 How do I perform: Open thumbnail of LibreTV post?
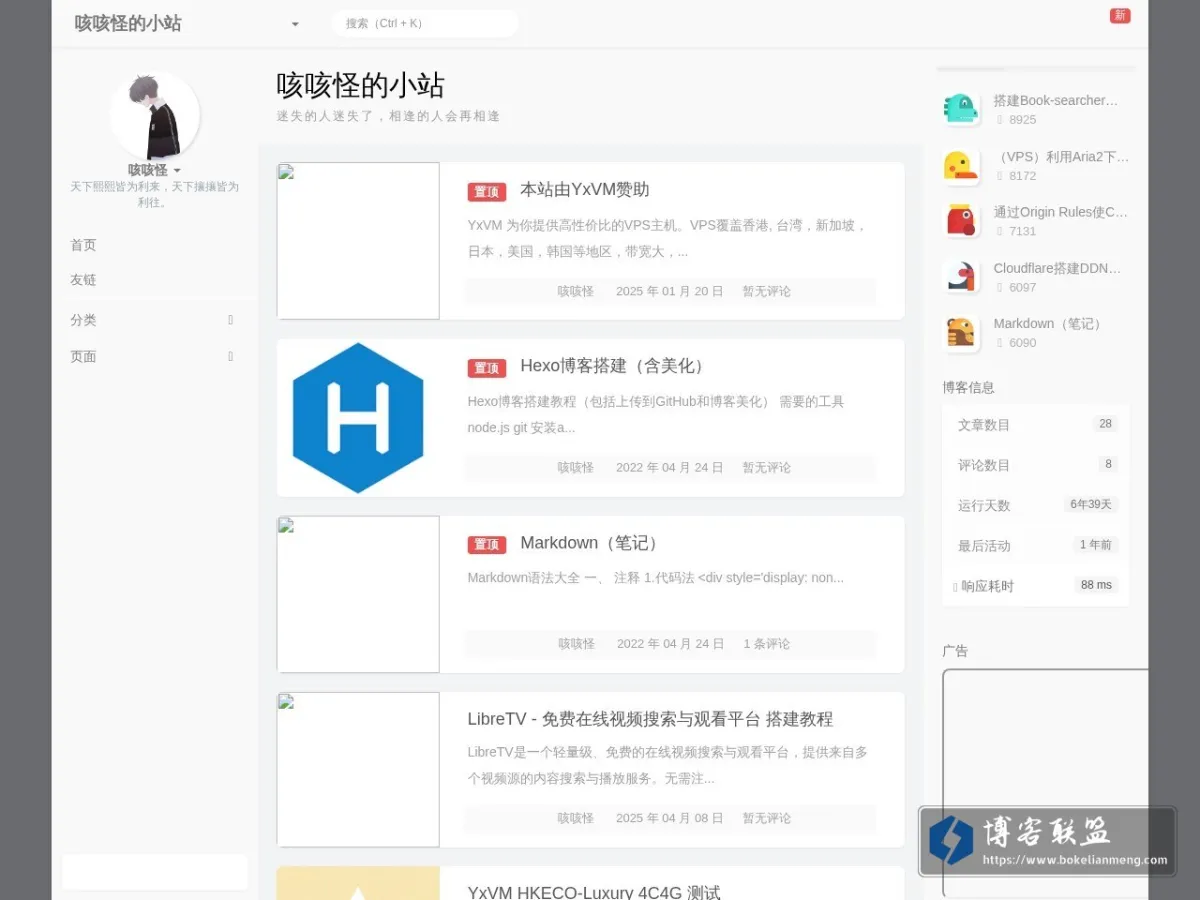pos(358,770)
